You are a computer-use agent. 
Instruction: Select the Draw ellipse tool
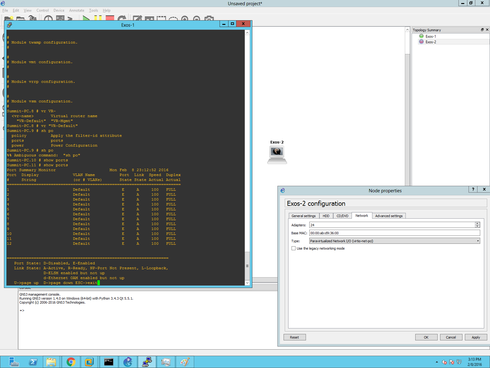(x=173, y=19)
